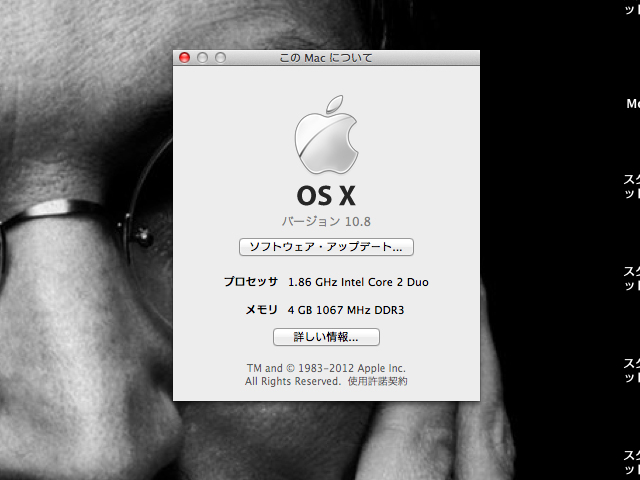
Task: Click TM and © 1983–2012 Apple Inc. text
Action: [x=326, y=368]
